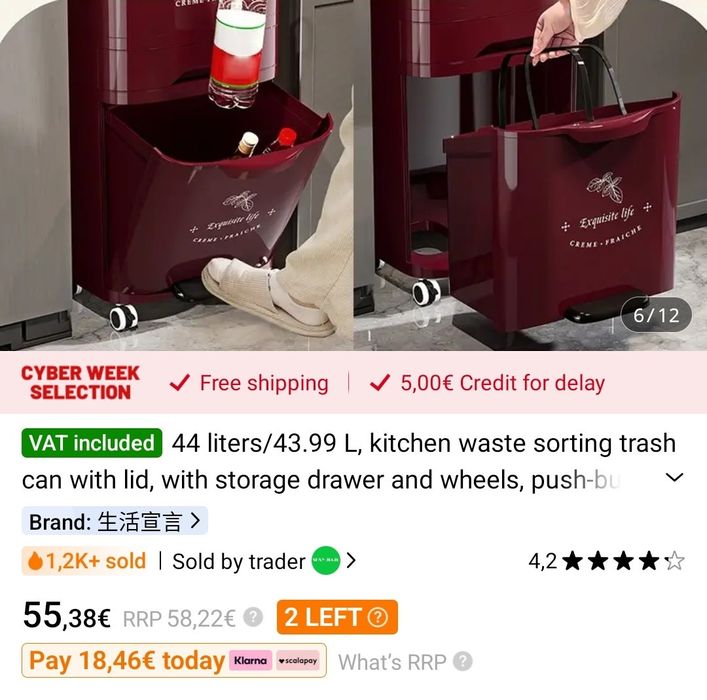The width and height of the screenshot is (707, 700).
Task: Tap the Pay 18,46€ today button
Action: 174,660
